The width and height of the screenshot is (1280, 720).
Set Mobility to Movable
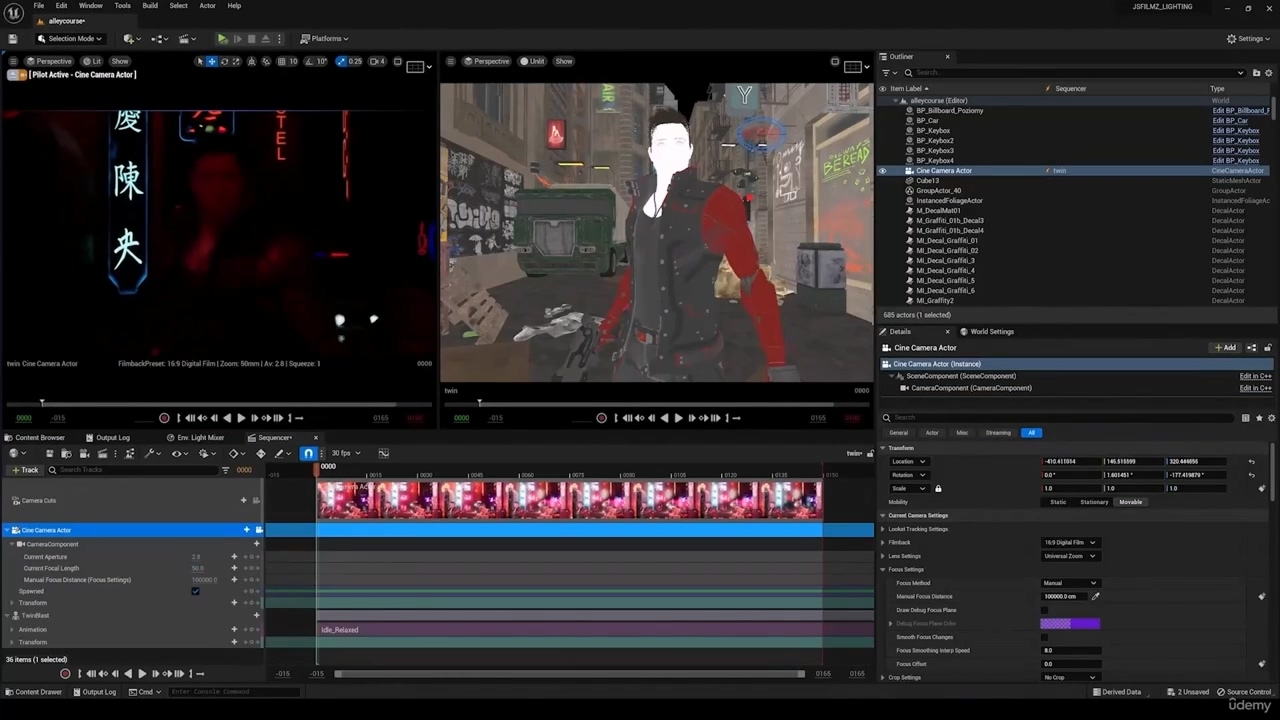(x=1130, y=502)
